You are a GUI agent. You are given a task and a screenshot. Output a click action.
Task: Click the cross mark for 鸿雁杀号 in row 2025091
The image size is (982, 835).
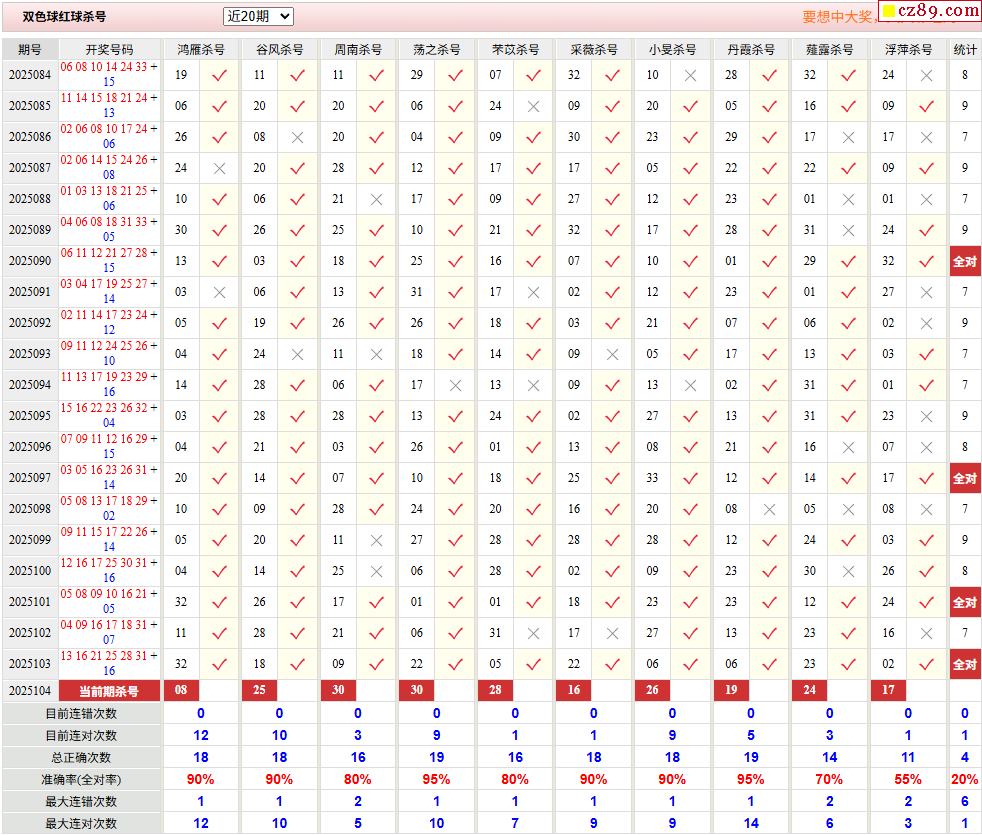[219, 293]
